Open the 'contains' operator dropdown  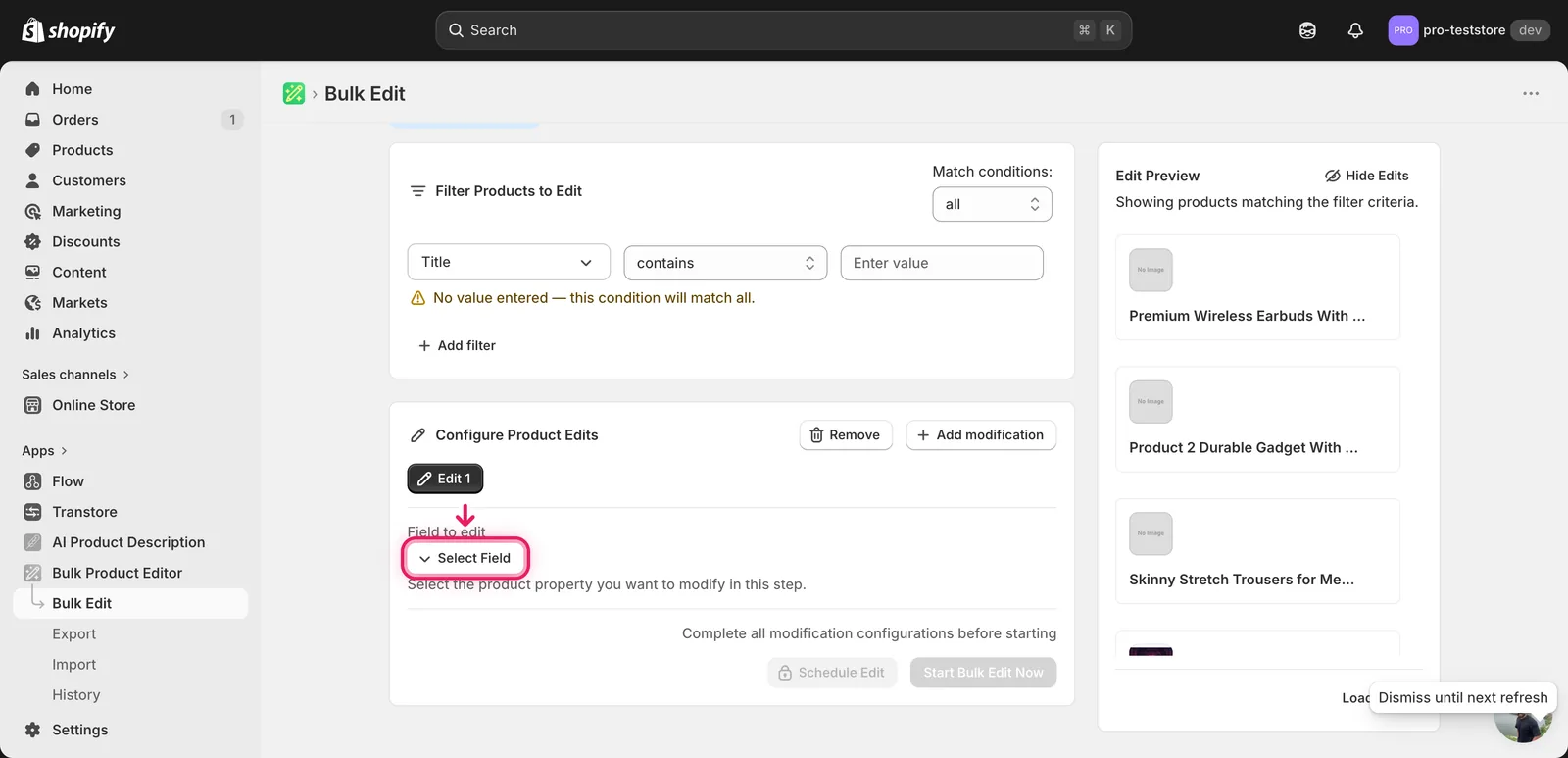(725, 263)
